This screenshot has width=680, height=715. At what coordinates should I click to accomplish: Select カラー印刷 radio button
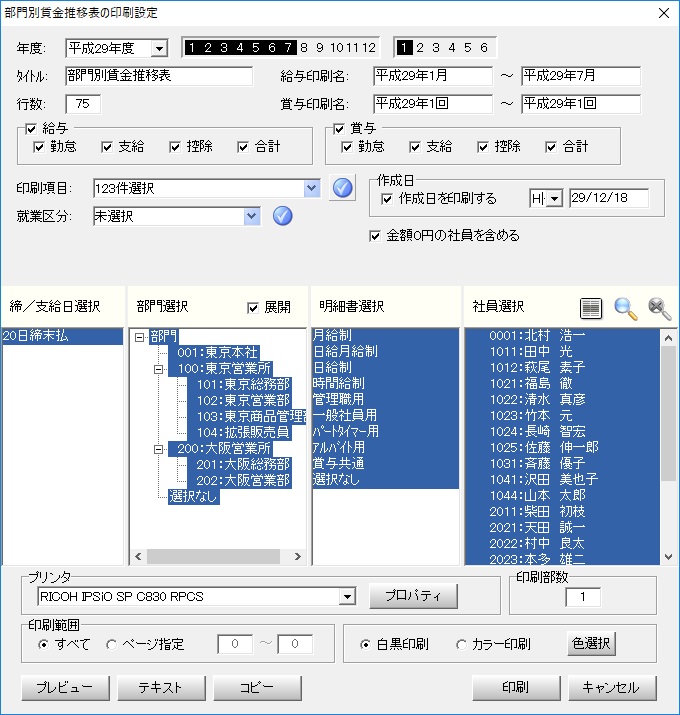click(462, 644)
